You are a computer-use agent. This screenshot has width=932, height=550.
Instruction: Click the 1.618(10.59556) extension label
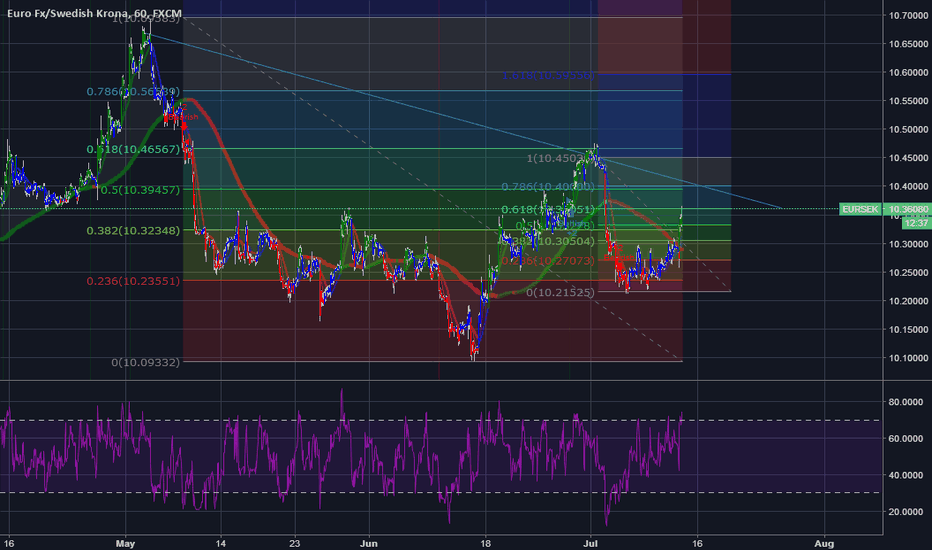(x=547, y=75)
